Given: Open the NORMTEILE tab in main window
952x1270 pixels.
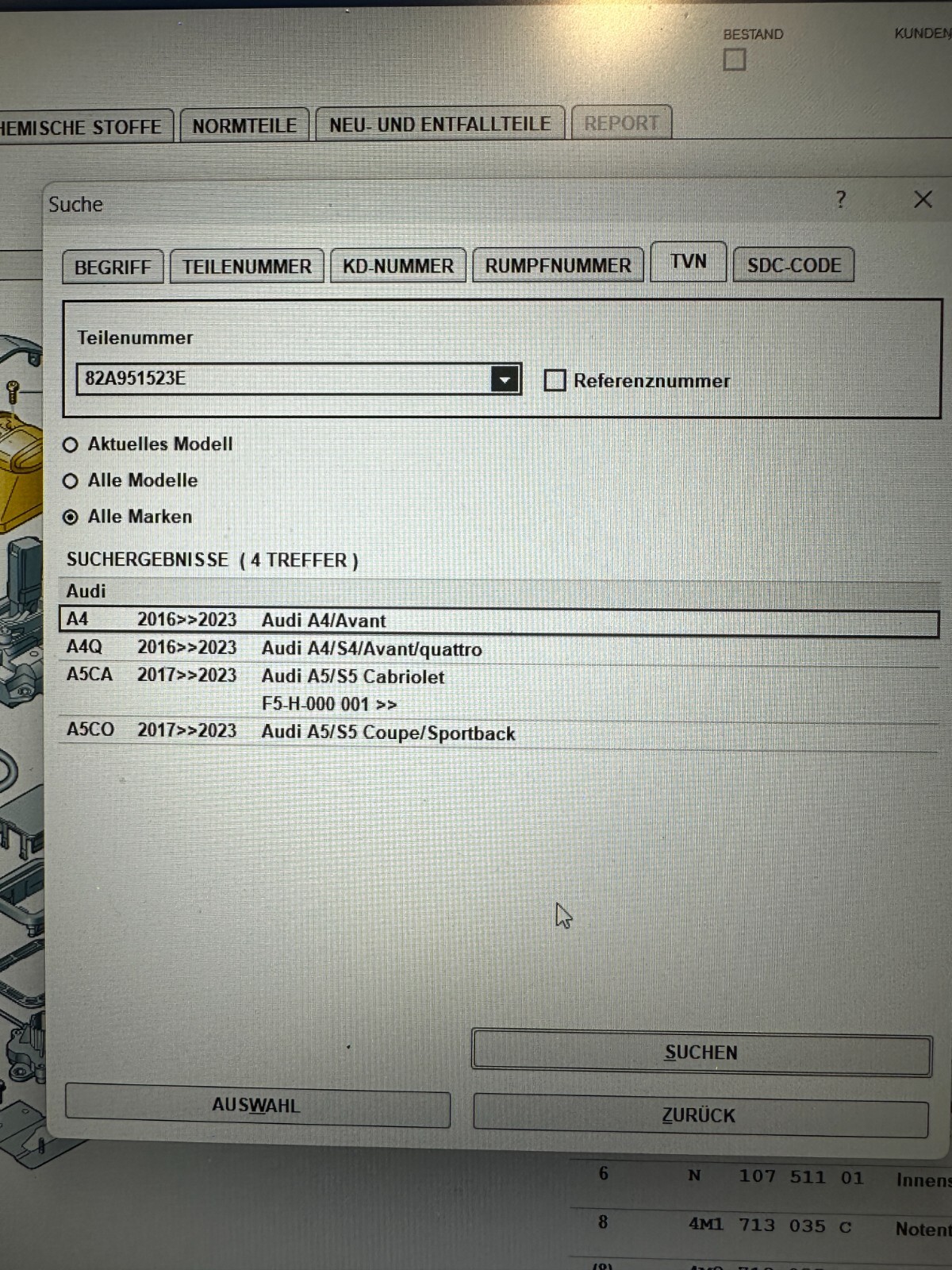Looking at the screenshot, I should [x=244, y=125].
